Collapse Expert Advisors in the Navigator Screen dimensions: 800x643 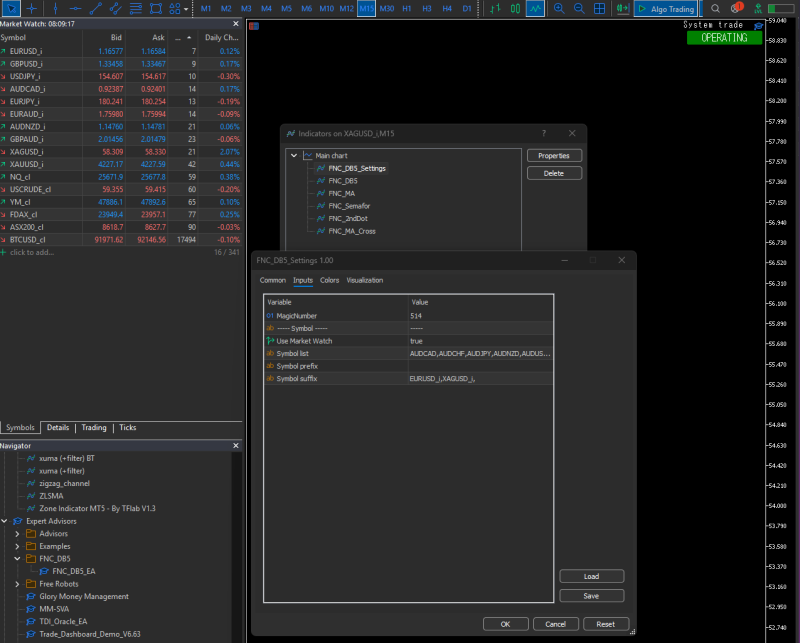4,521
